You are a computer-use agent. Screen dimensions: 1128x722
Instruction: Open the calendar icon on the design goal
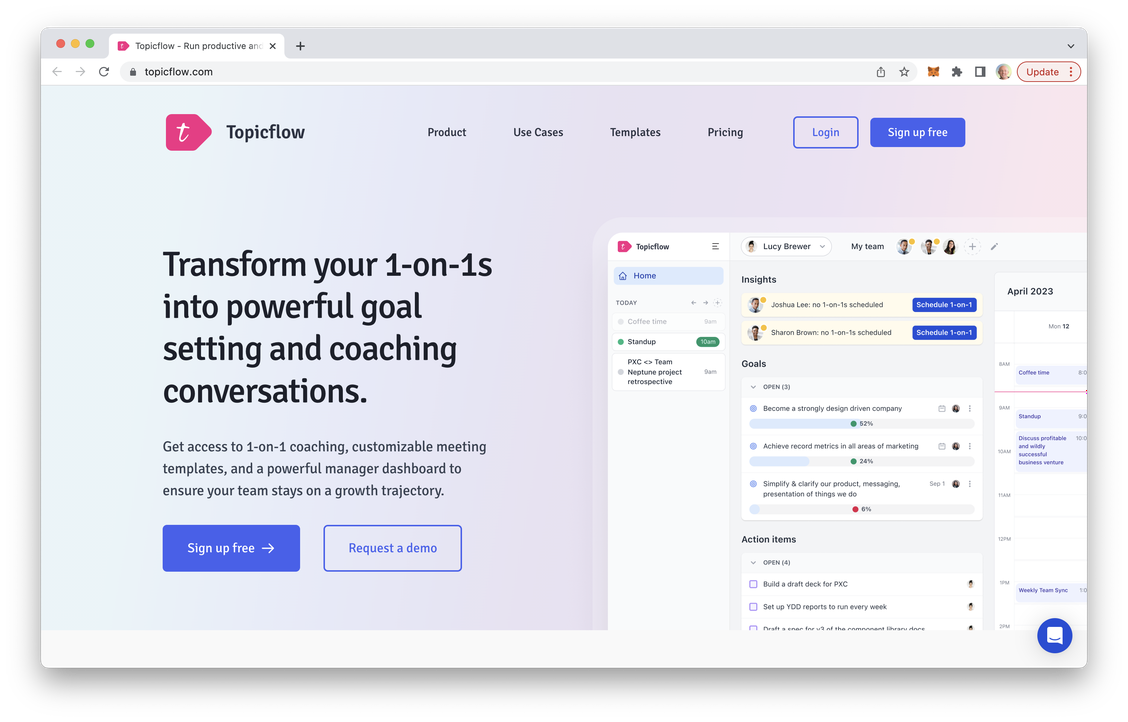(940, 408)
